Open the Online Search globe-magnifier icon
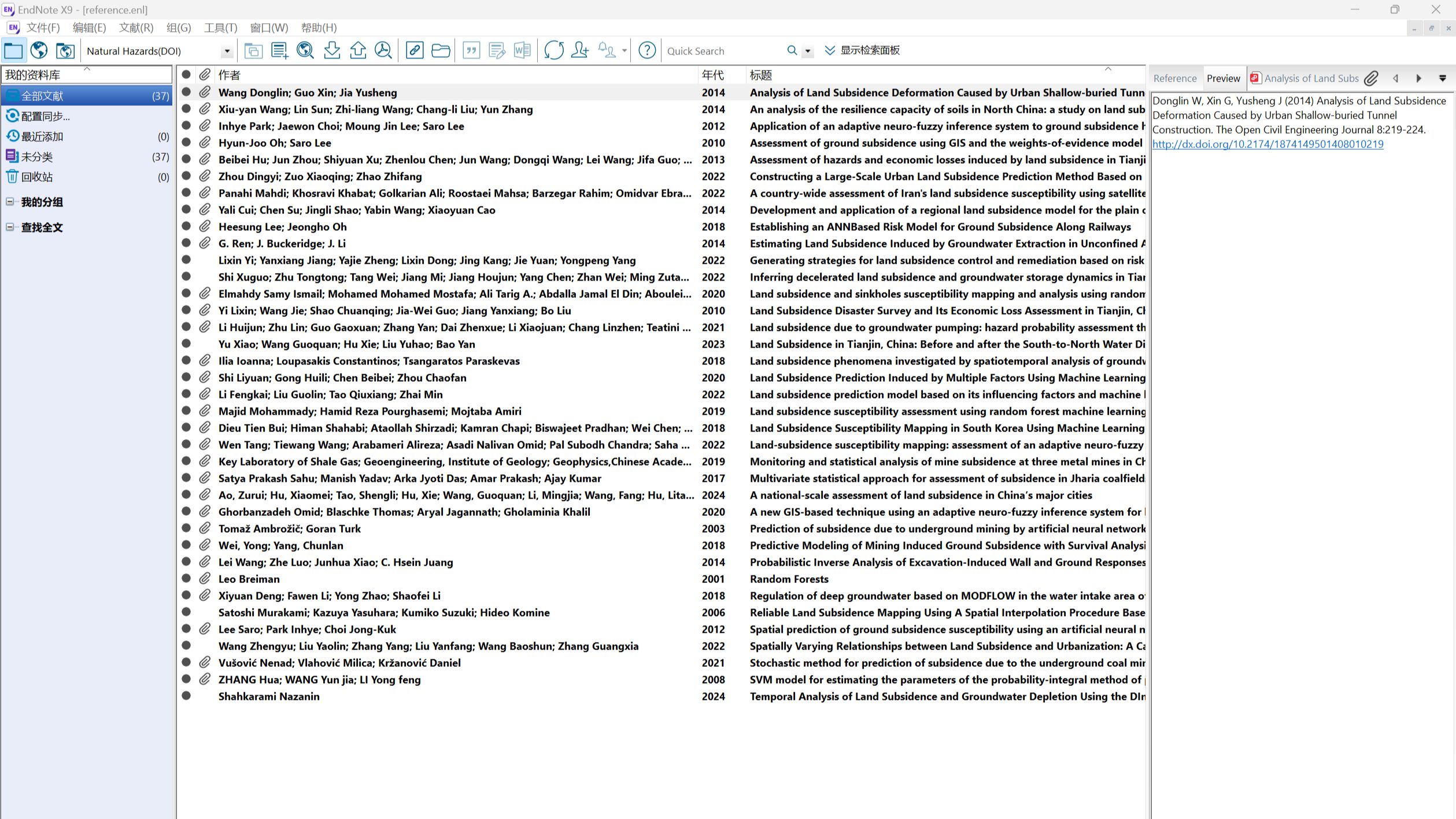The image size is (1456, 819). 305,51
